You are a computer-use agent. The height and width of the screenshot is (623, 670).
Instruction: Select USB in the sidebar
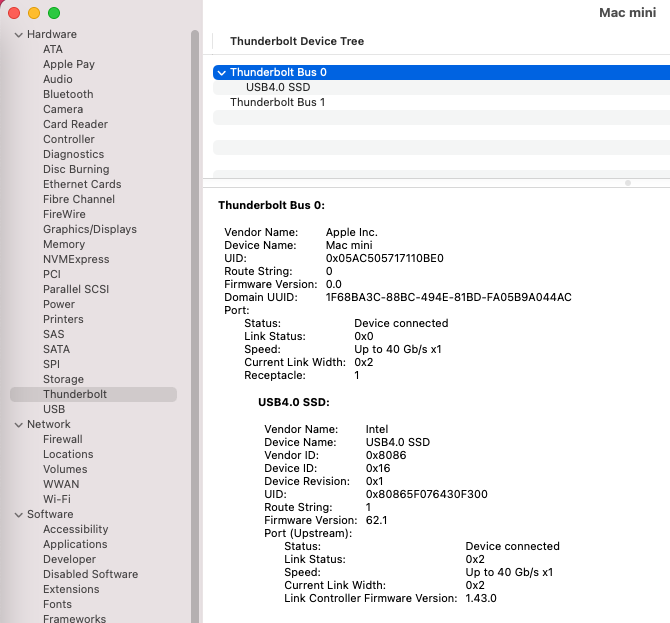coord(54,409)
